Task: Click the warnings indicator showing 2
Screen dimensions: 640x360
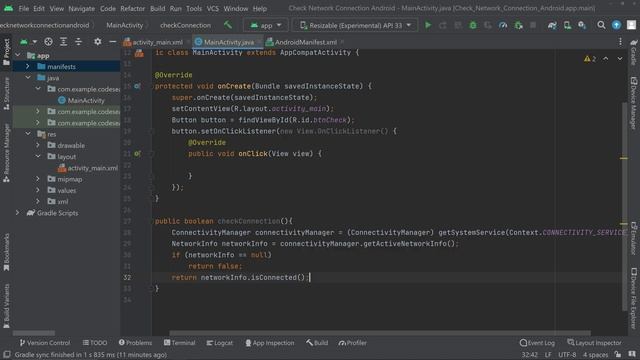Action: tap(590, 59)
